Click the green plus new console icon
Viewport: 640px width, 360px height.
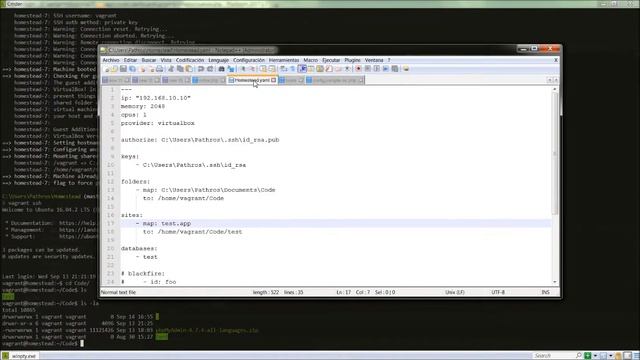[x=587, y=356]
